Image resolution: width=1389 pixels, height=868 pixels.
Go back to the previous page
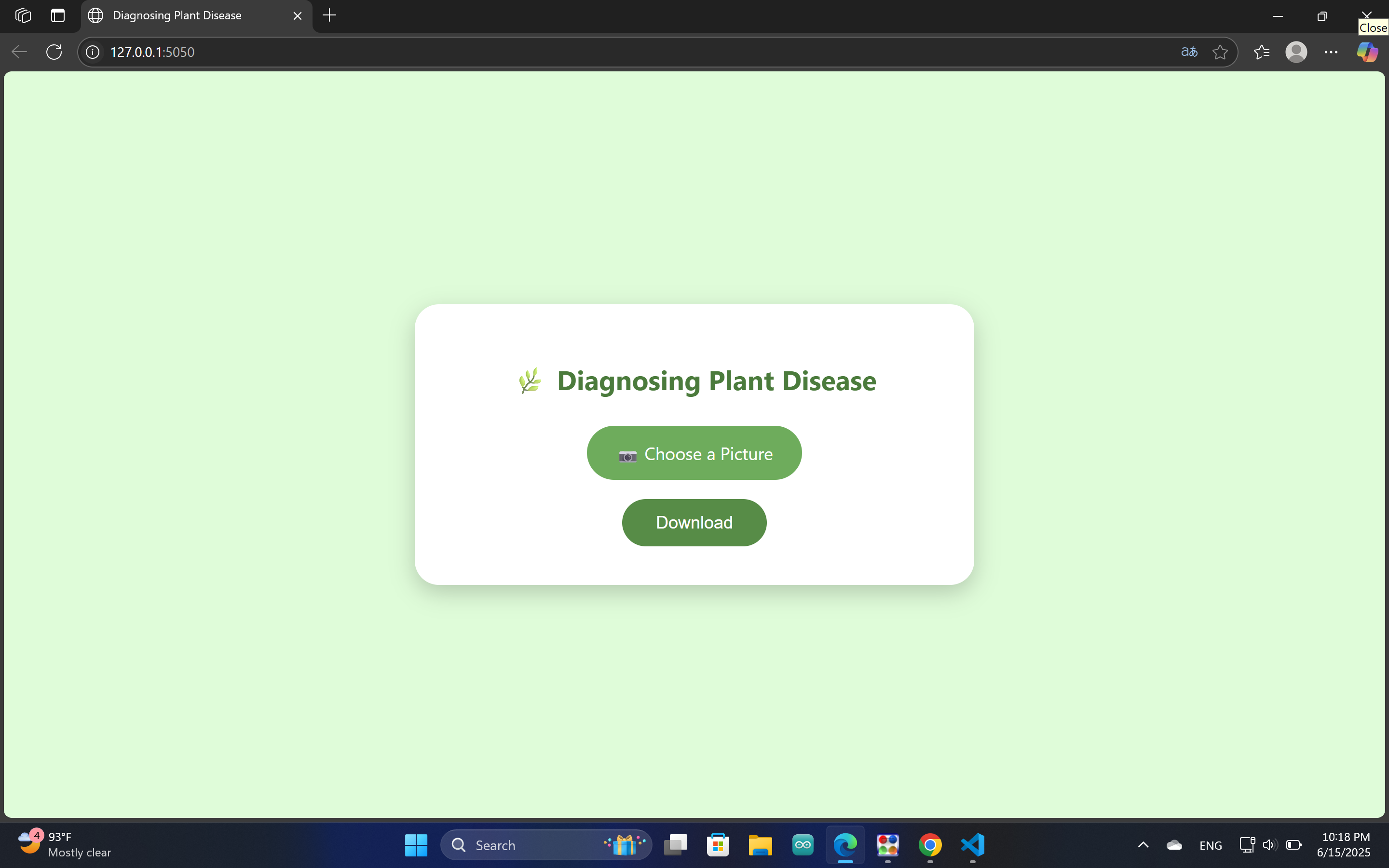(x=18, y=52)
